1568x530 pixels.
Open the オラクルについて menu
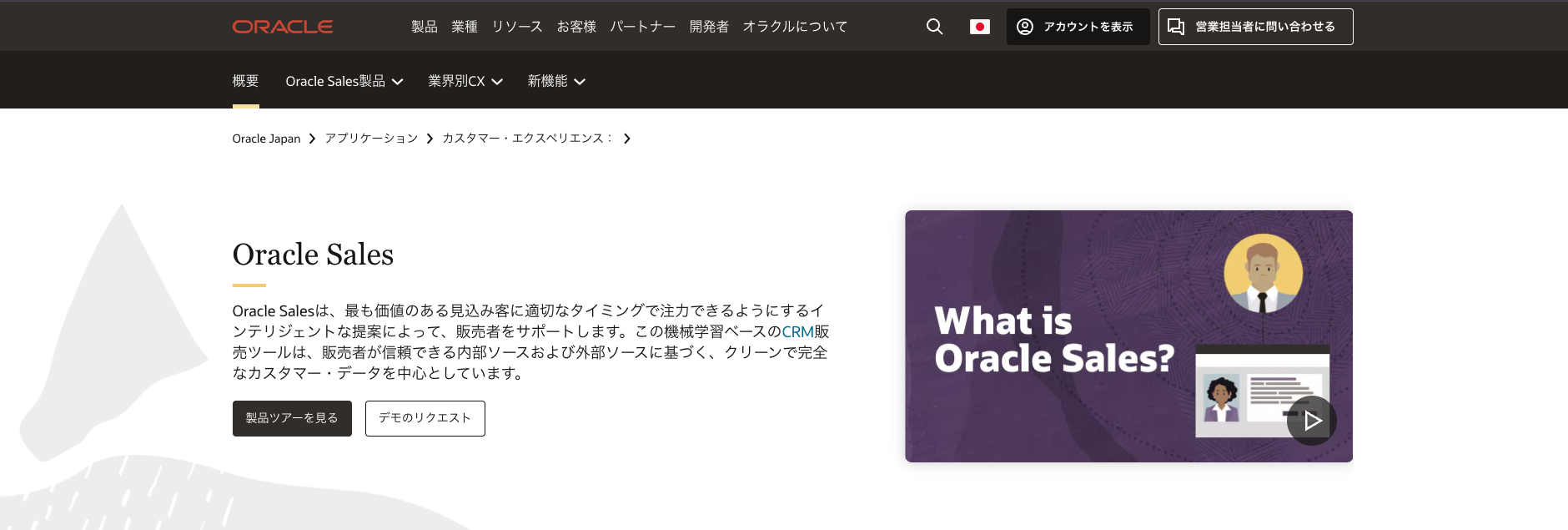point(795,27)
